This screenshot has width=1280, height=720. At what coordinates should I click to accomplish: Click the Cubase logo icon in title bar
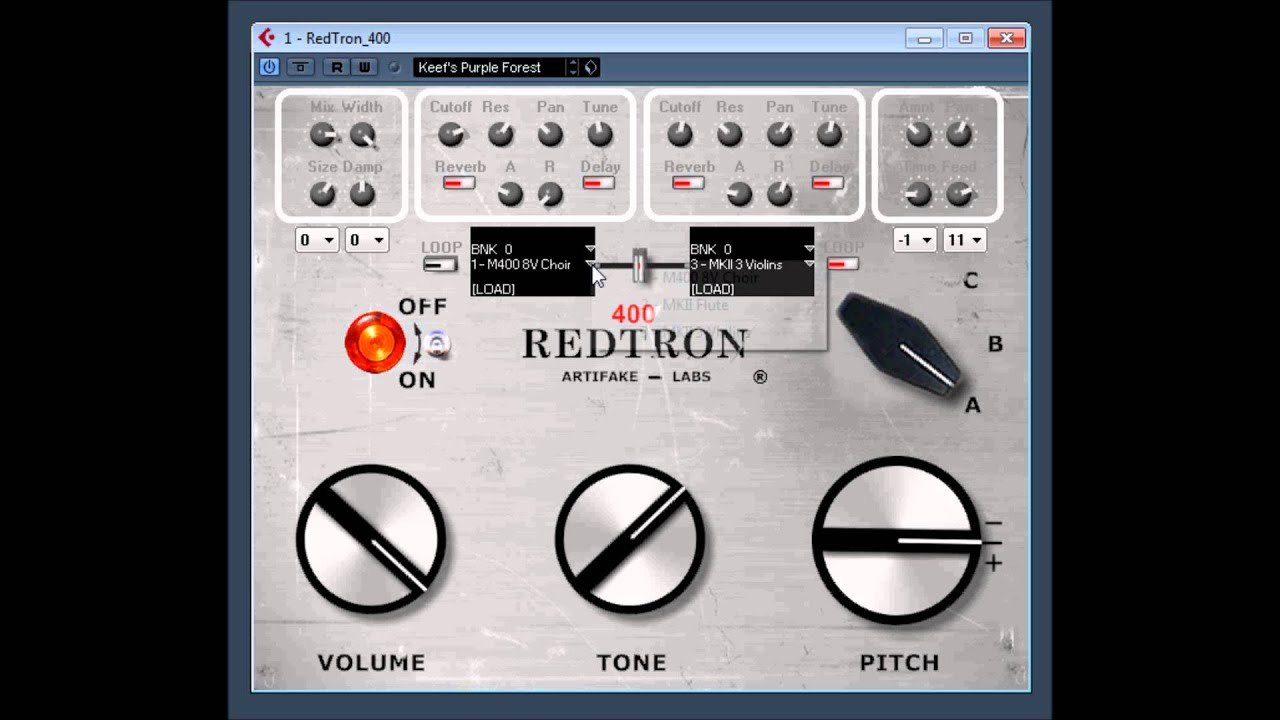[x=267, y=38]
